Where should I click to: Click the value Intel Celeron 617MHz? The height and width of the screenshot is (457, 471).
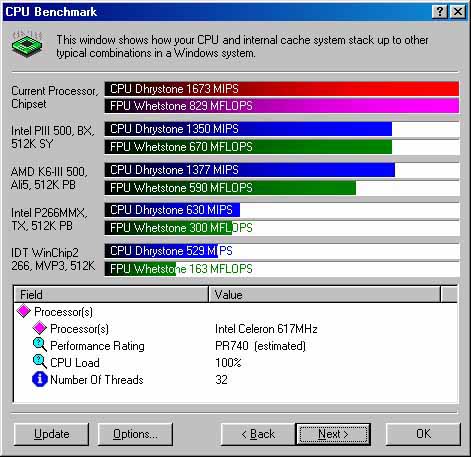(266, 329)
